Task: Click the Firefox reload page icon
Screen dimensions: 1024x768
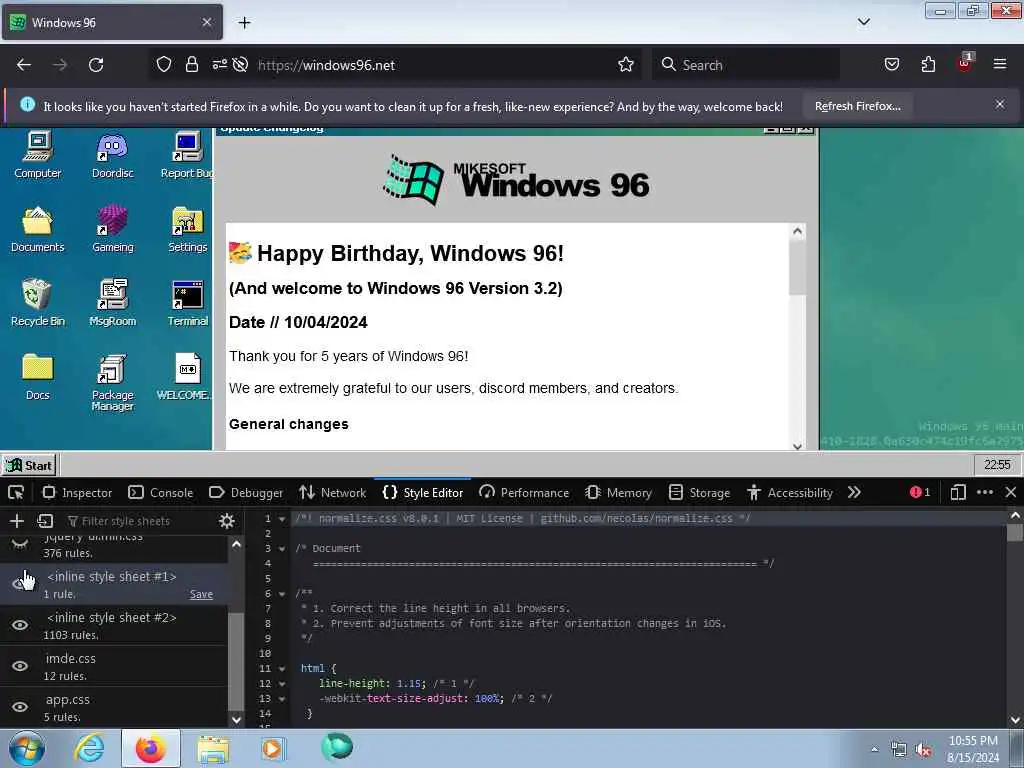Action: point(96,65)
